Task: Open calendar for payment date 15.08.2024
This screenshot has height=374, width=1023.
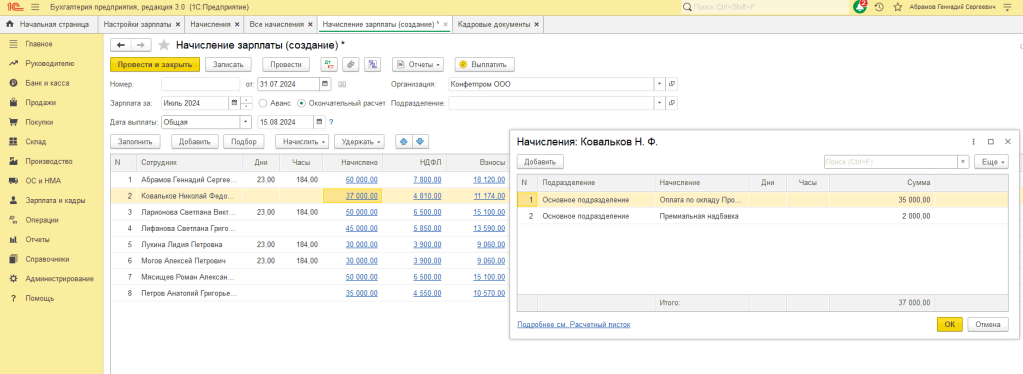Action: 319,122
